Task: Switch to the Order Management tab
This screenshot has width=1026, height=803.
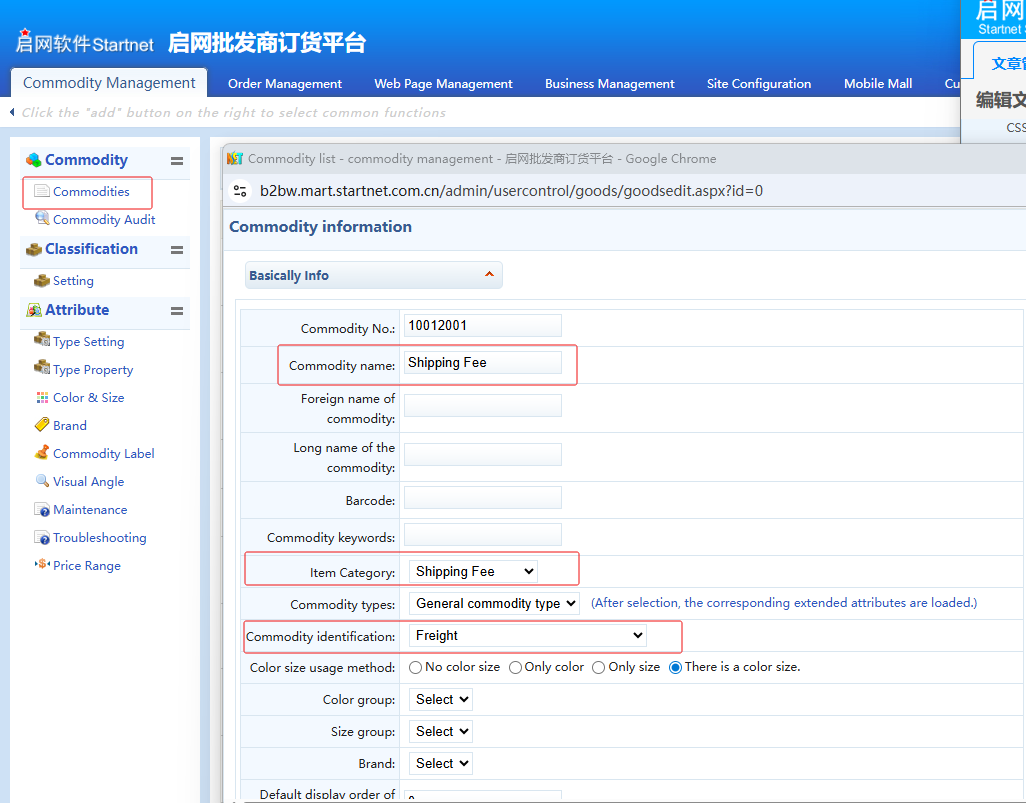Action: click(284, 84)
